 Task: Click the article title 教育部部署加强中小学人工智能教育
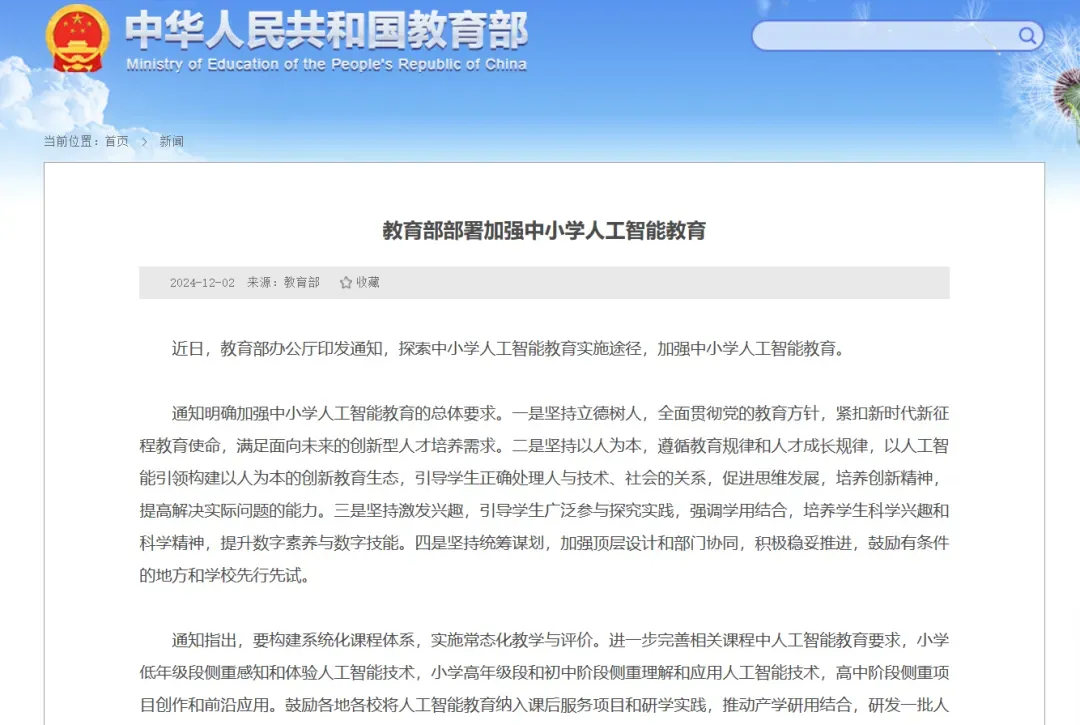click(544, 231)
